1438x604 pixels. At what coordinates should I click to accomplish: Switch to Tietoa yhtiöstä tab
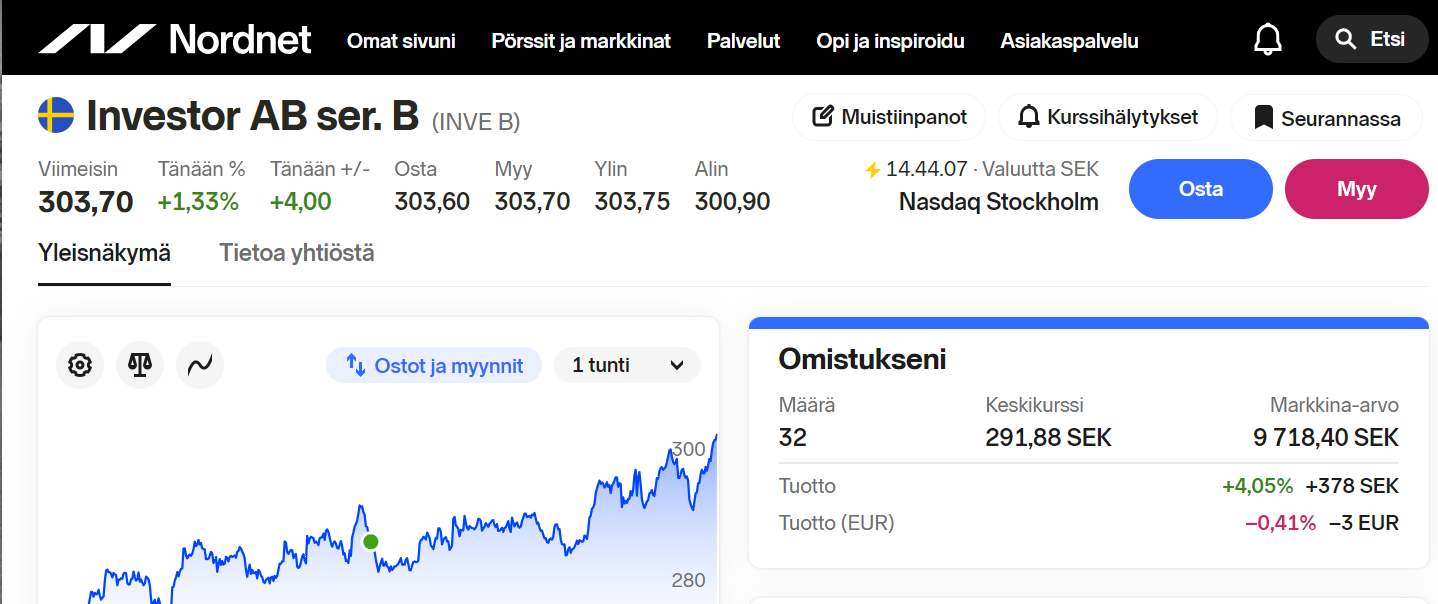point(297,254)
